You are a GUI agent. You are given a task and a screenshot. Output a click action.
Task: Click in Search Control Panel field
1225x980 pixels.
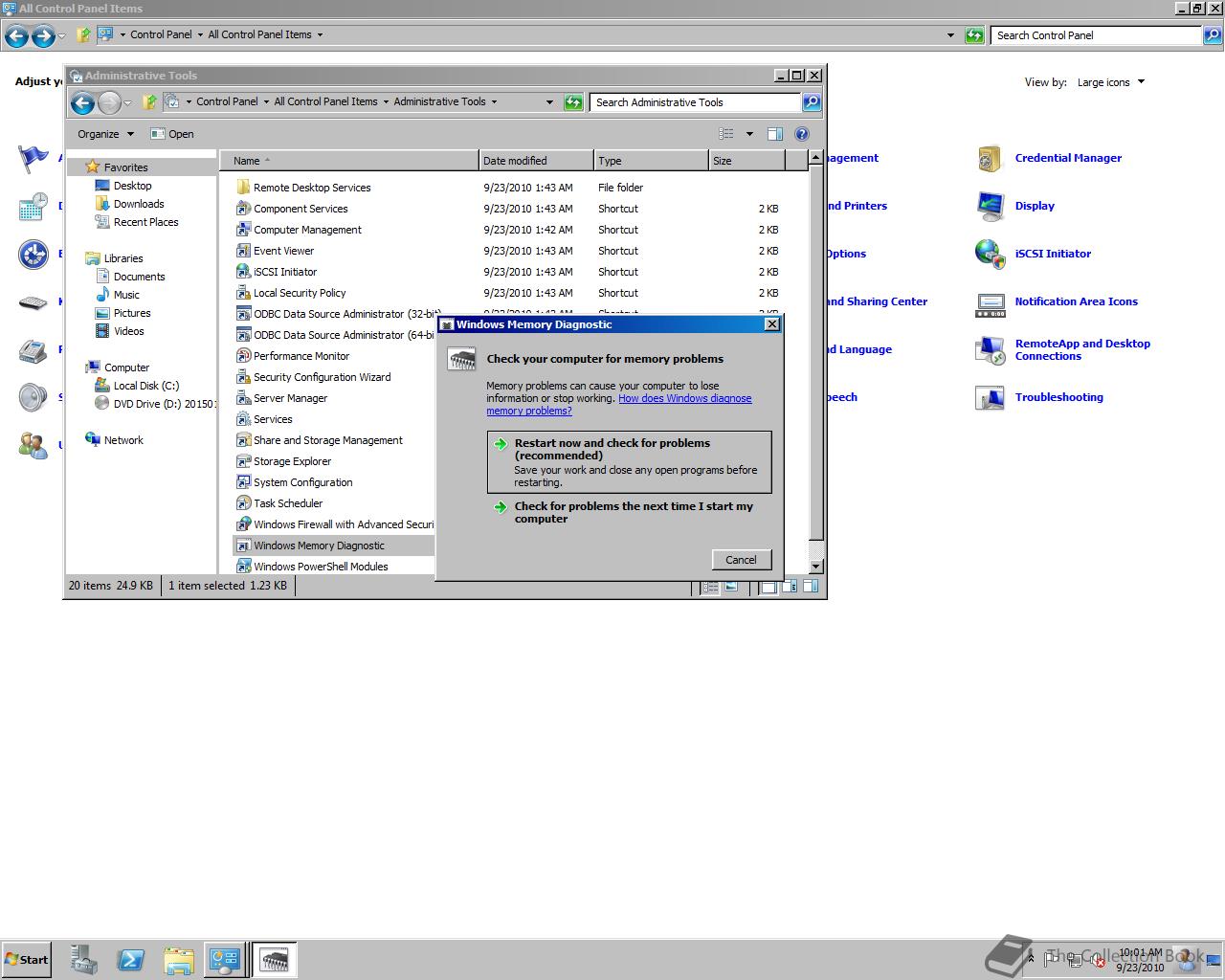[1096, 35]
